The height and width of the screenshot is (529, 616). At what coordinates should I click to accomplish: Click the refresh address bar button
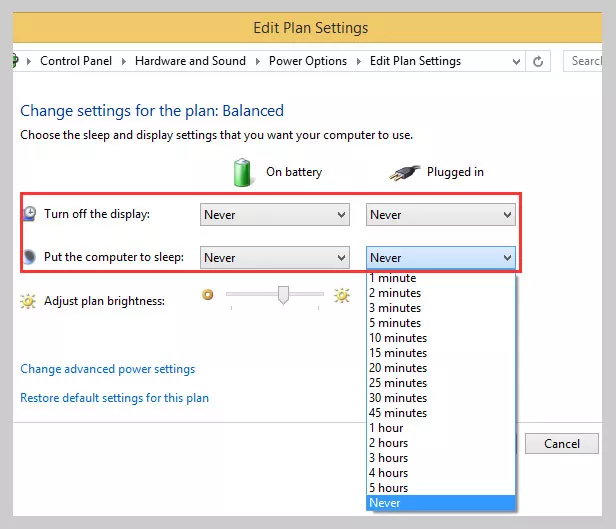(538, 61)
